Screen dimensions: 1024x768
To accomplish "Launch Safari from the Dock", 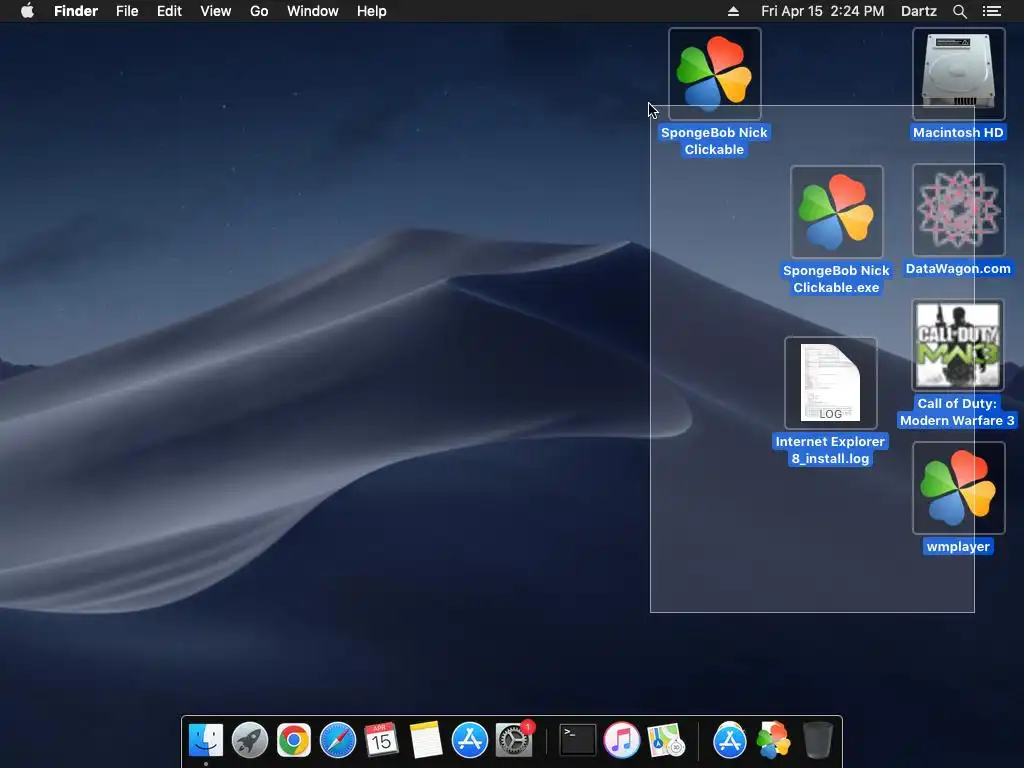I will (x=338, y=741).
